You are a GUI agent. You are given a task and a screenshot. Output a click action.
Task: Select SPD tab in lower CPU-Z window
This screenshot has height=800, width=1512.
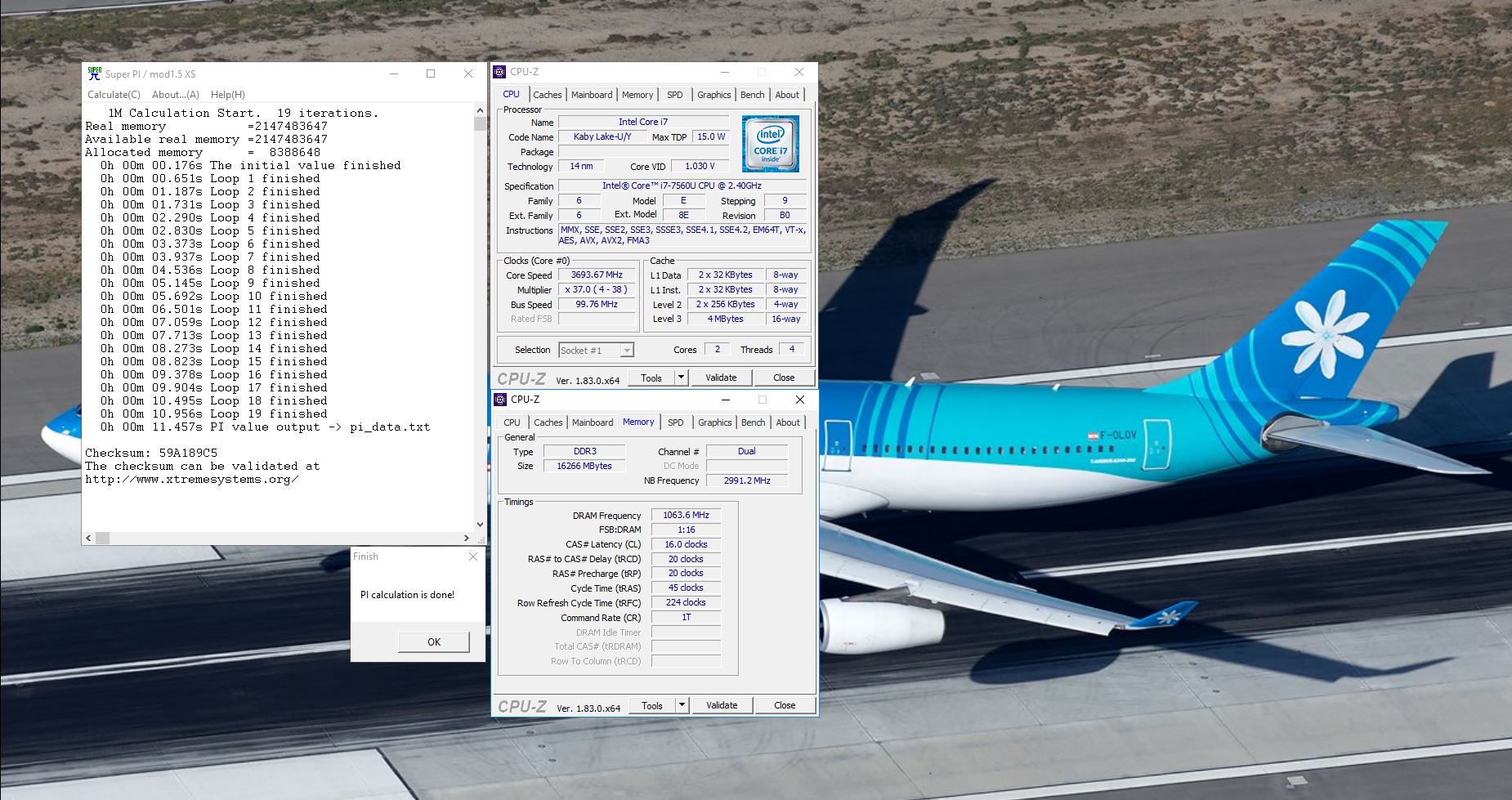(x=675, y=422)
